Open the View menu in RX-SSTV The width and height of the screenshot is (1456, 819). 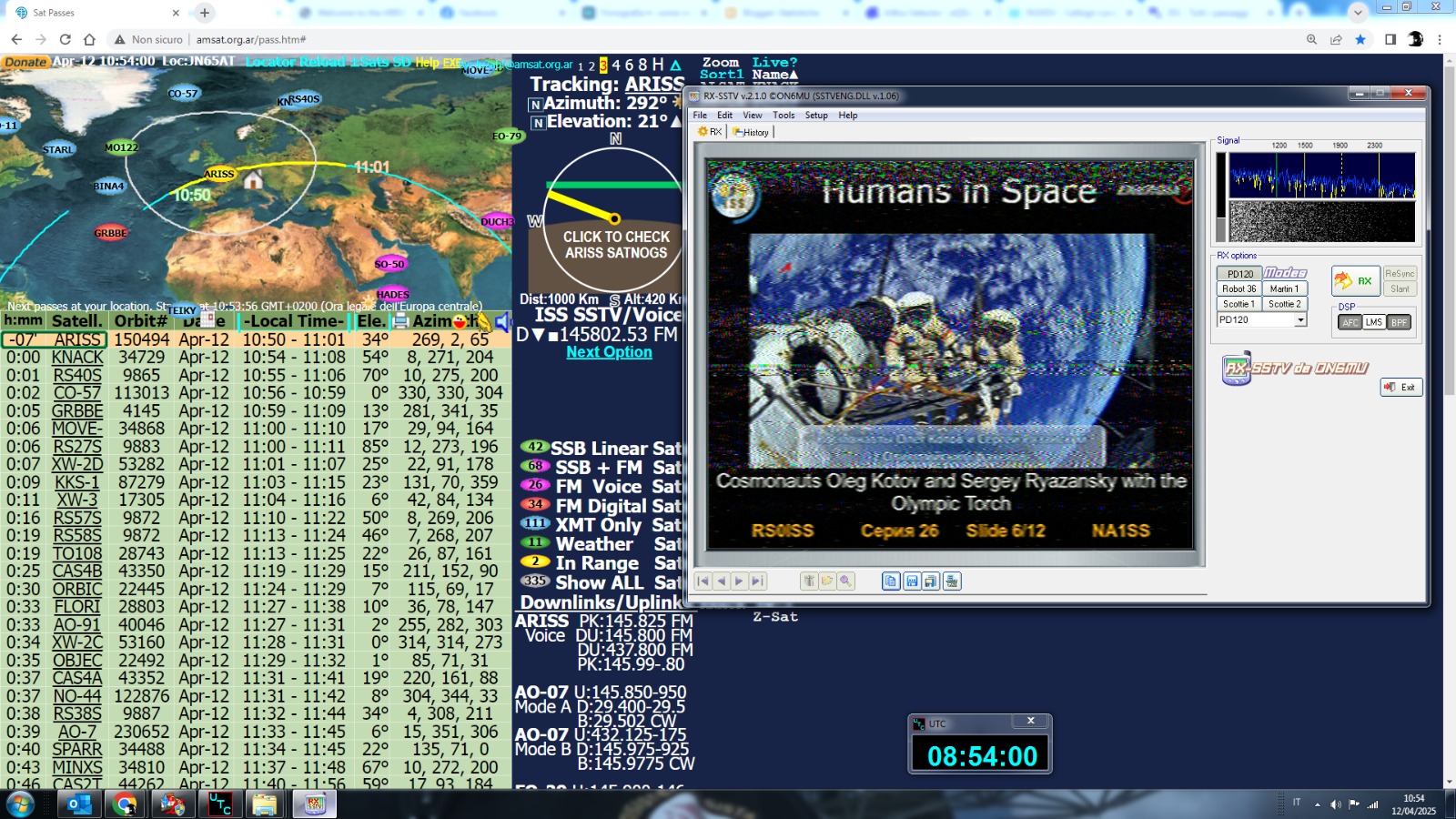click(753, 116)
